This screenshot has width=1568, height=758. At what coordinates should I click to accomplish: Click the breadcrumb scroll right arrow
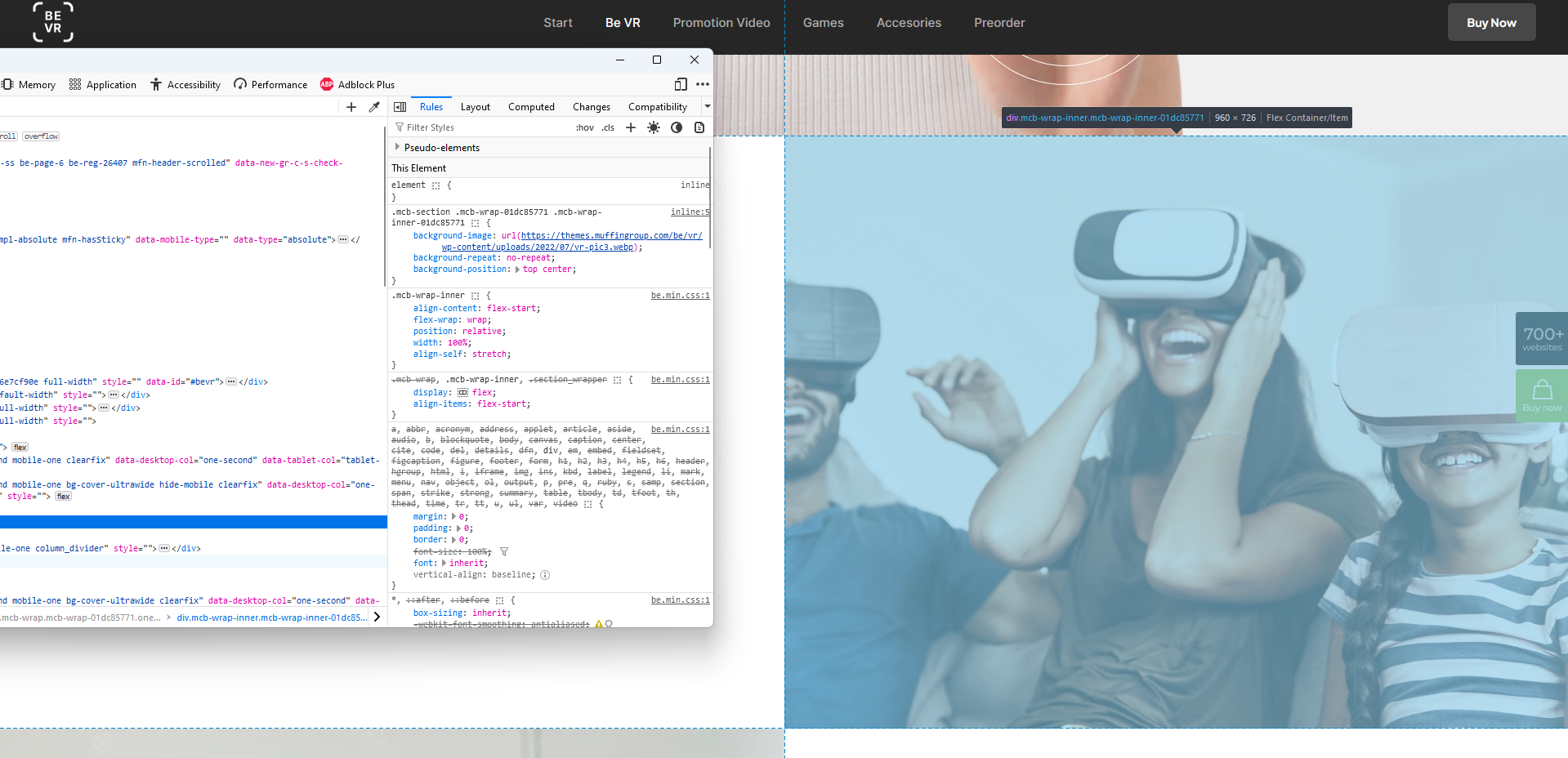pyautogui.click(x=377, y=618)
